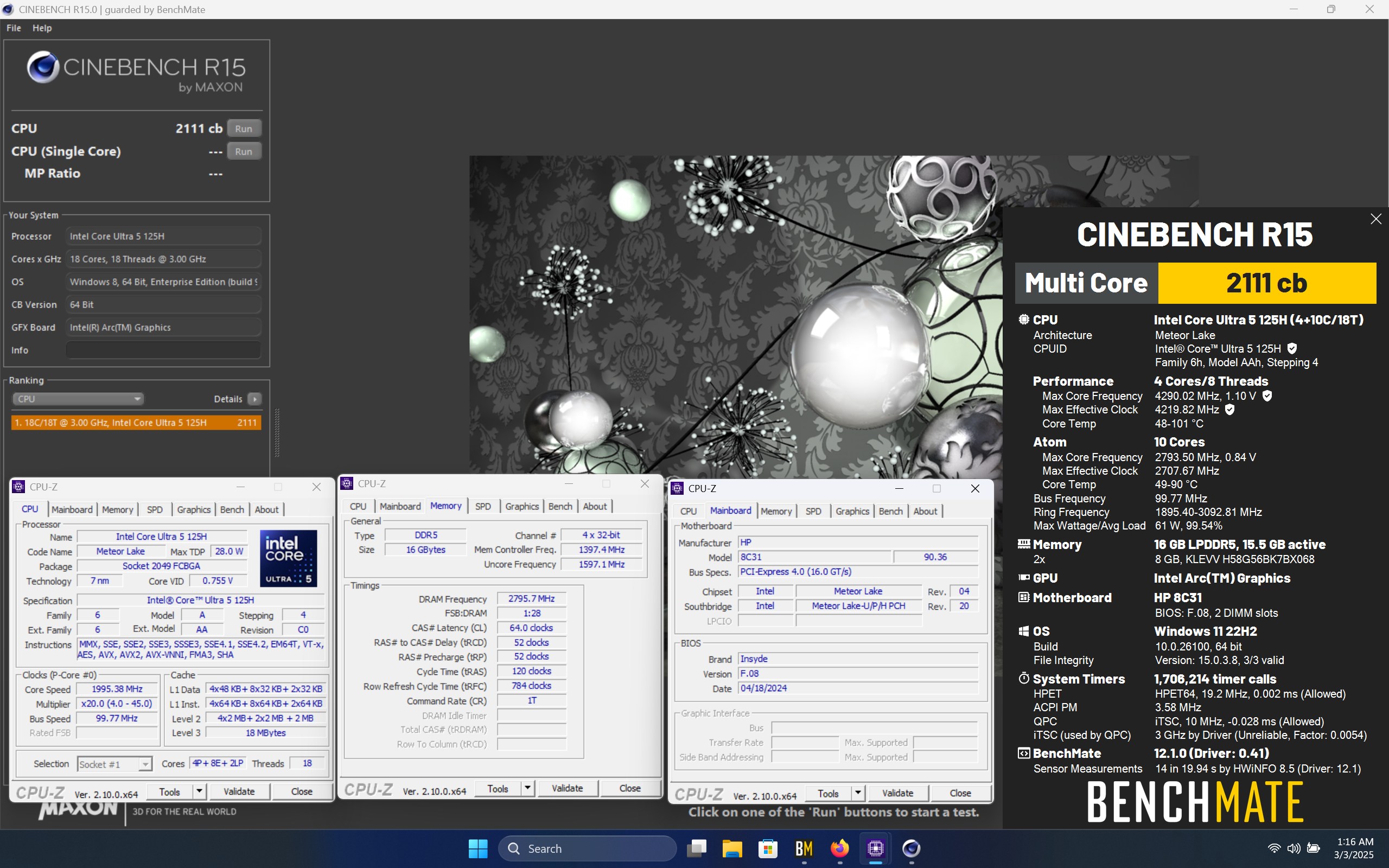
Task: Click Validate in Mainboard window
Action: [897, 793]
